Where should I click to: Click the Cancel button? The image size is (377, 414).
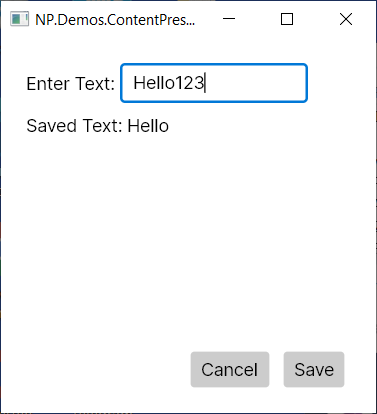[x=230, y=369]
